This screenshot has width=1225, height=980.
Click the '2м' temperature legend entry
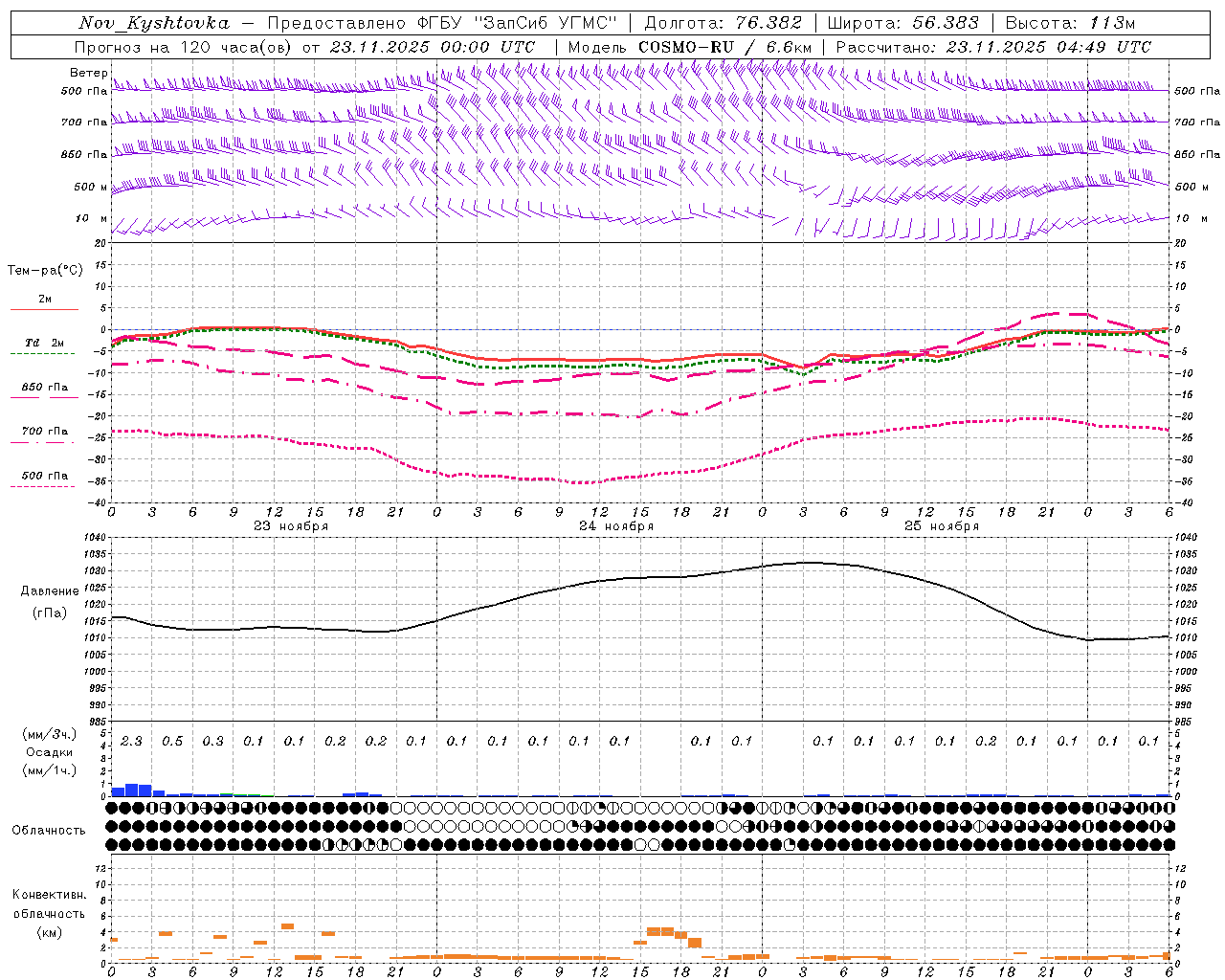[45, 299]
